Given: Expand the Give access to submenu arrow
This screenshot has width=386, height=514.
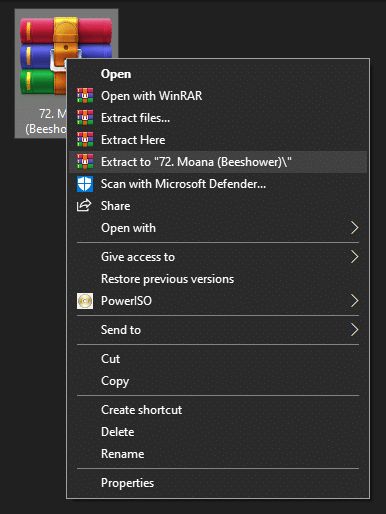Looking at the screenshot, I should [354, 257].
